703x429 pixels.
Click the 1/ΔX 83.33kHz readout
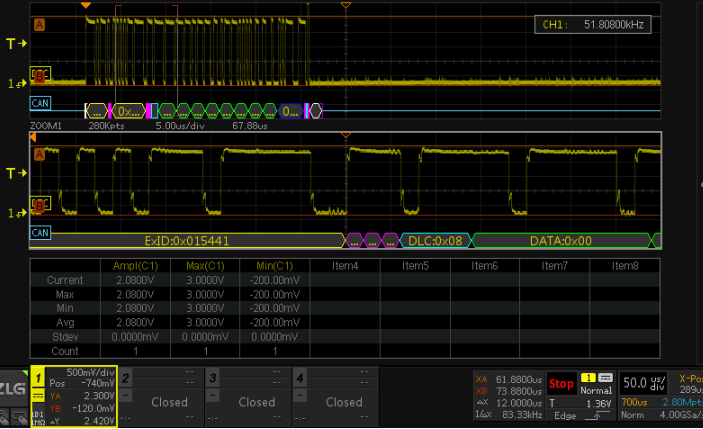pyautogui.click(x=509, y=415)
